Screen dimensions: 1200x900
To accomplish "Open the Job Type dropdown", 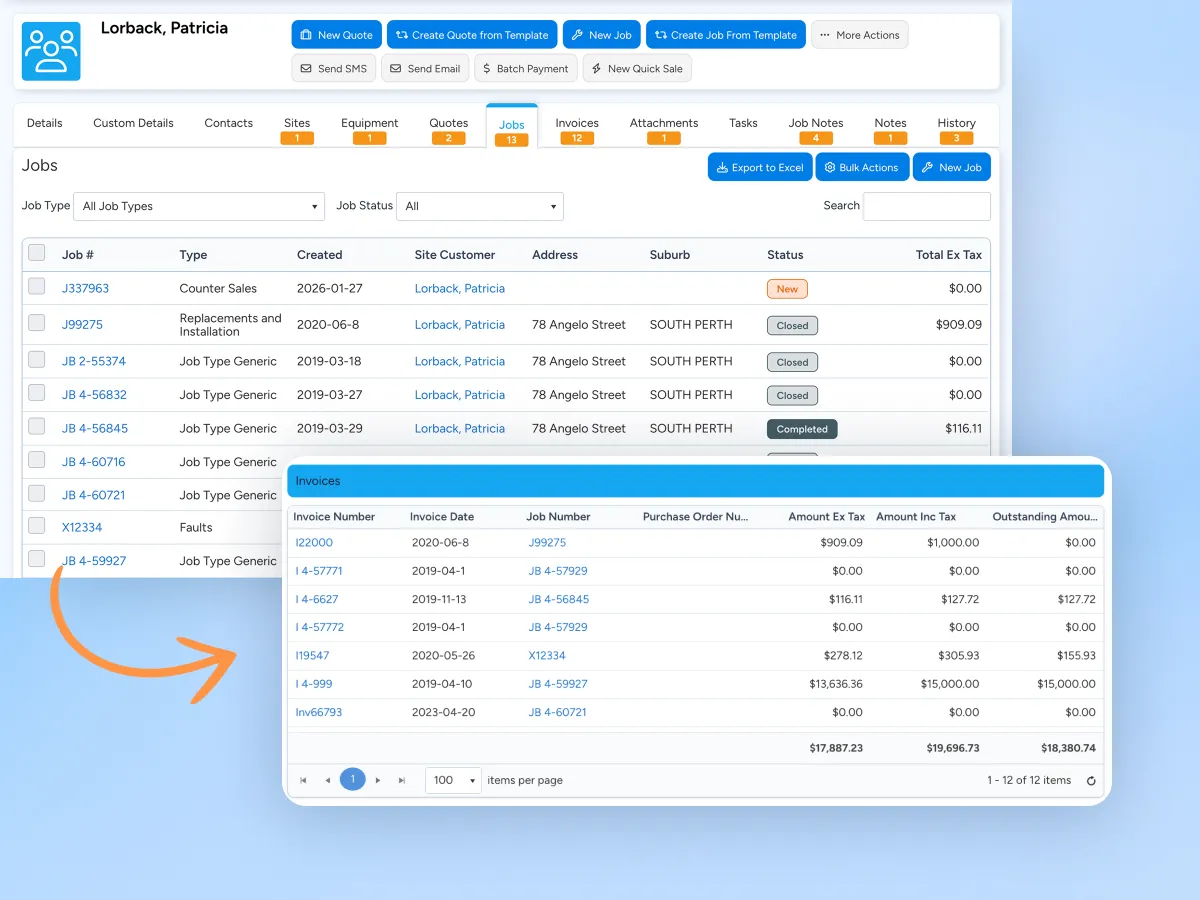I will tap(199, 206).
